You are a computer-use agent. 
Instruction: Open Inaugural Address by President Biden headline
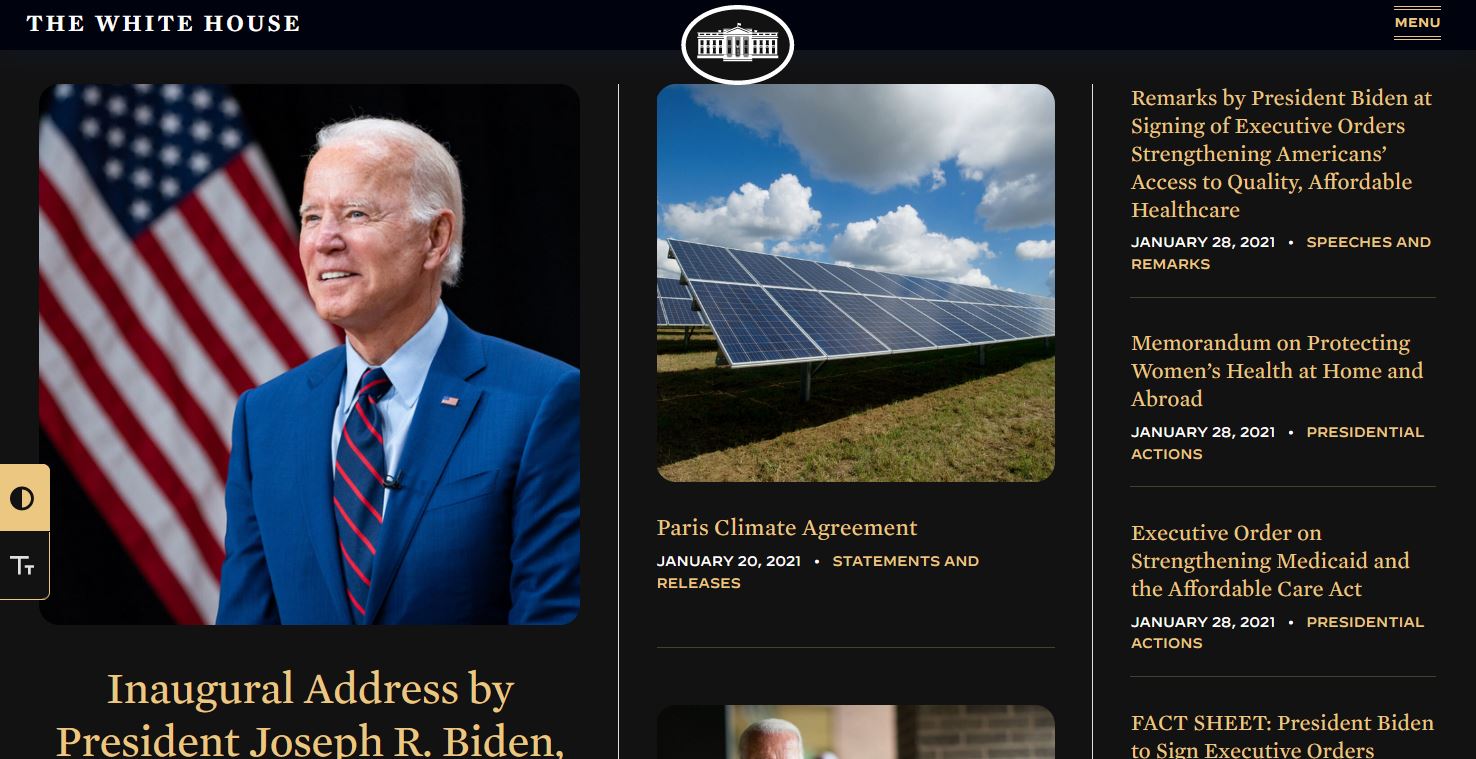point(309,714)
